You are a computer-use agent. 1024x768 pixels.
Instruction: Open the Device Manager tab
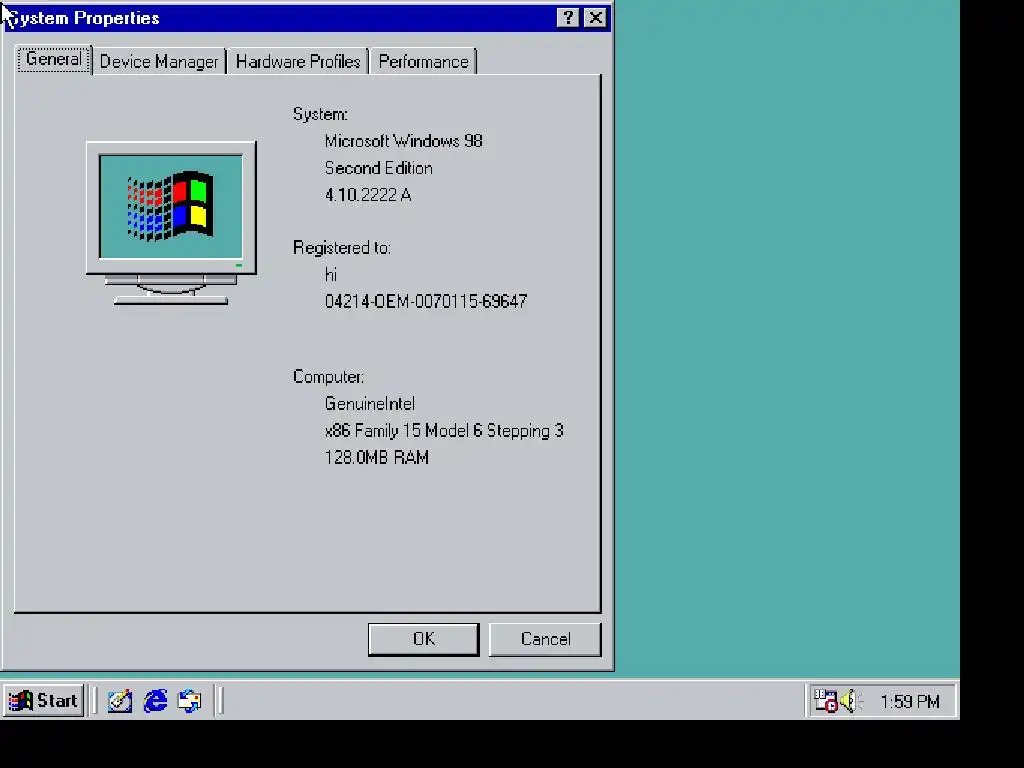[x=159, y=62]
